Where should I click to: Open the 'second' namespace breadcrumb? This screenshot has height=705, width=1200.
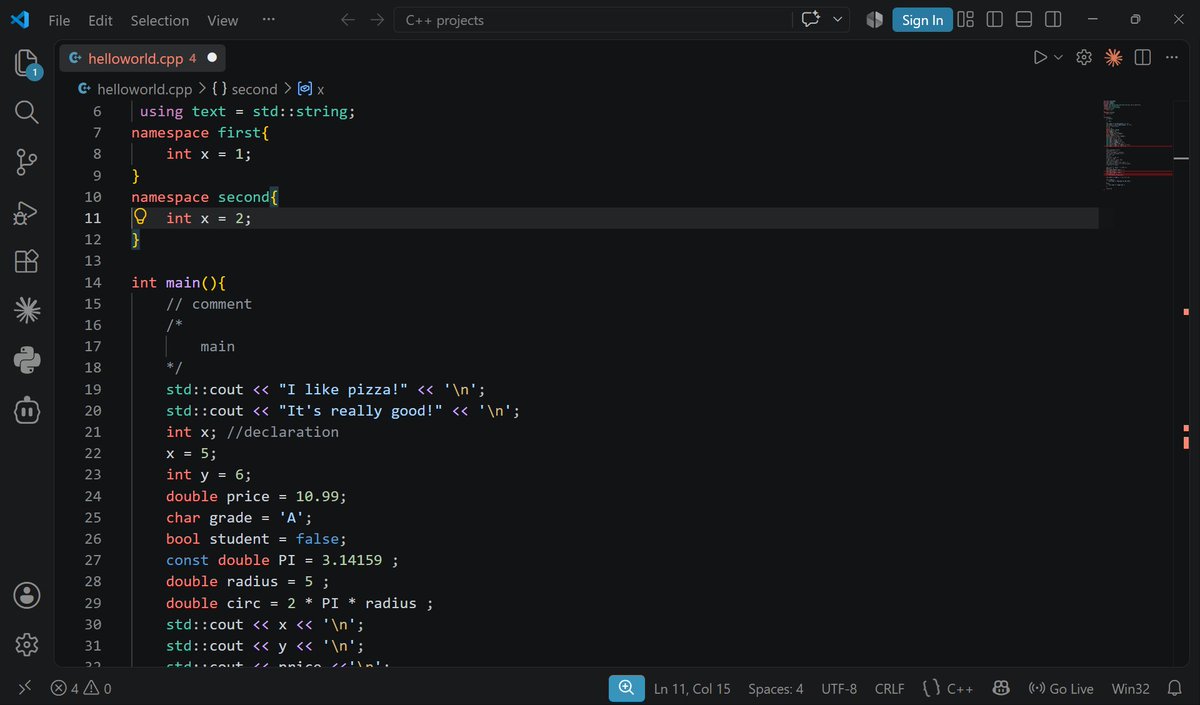[x=245, y=89]
